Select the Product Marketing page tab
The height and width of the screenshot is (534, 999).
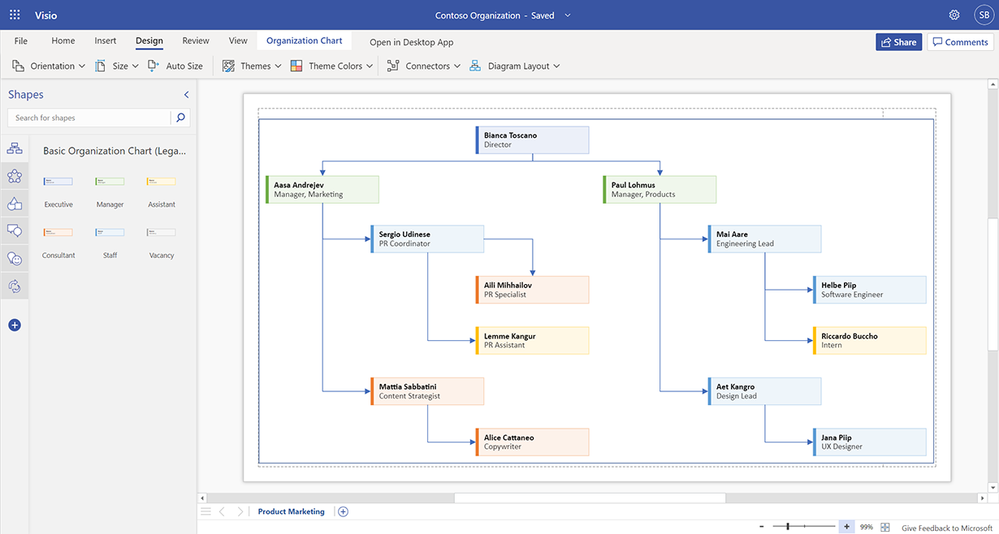[x=291, y=511]
